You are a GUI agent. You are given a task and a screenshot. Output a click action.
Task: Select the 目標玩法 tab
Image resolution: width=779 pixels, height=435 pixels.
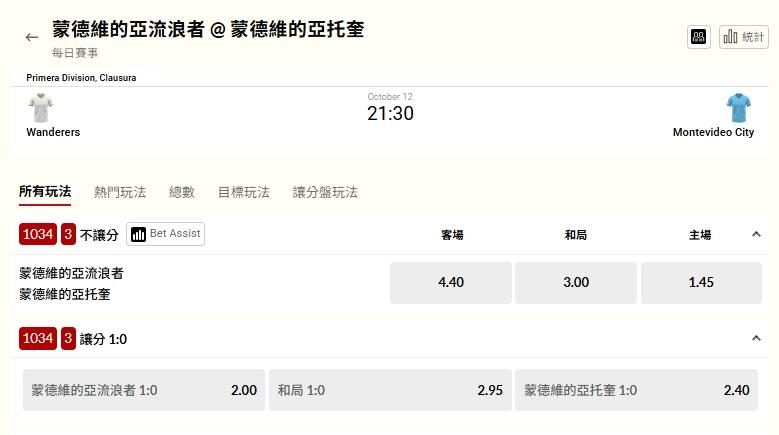tap(244, 192)
